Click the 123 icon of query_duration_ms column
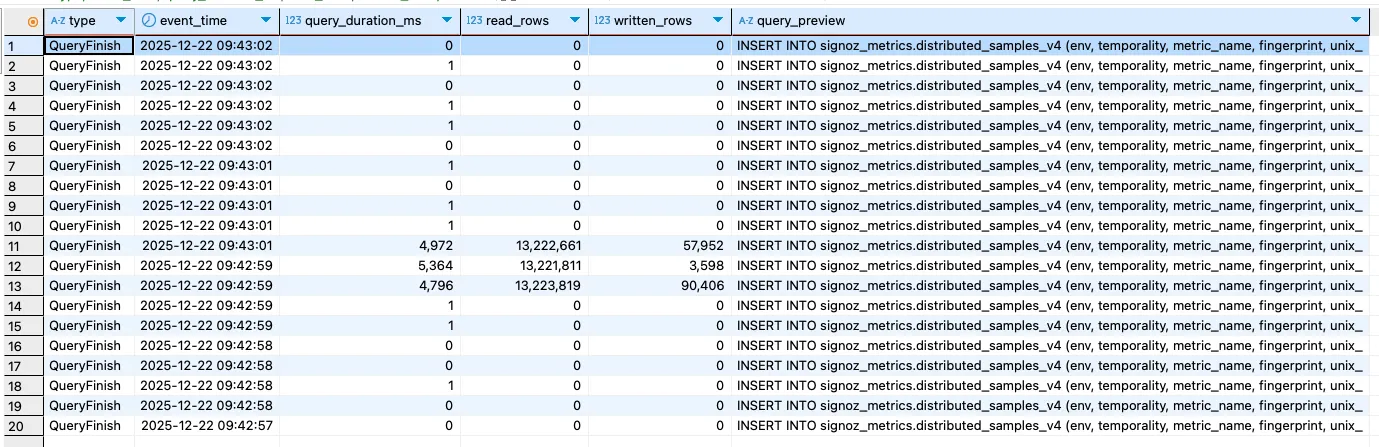1379x447 pixels. (x=293, y=20)
